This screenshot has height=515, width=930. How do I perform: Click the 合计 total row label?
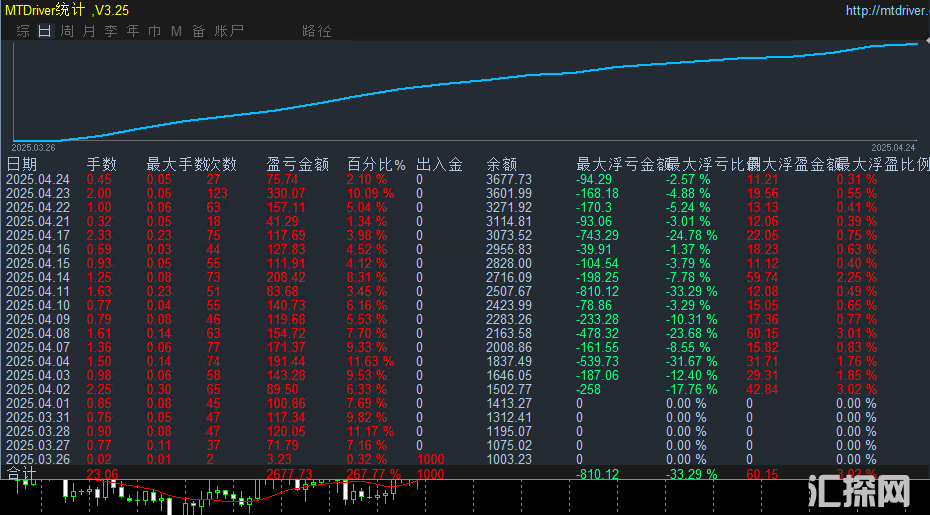click(21, 473)
